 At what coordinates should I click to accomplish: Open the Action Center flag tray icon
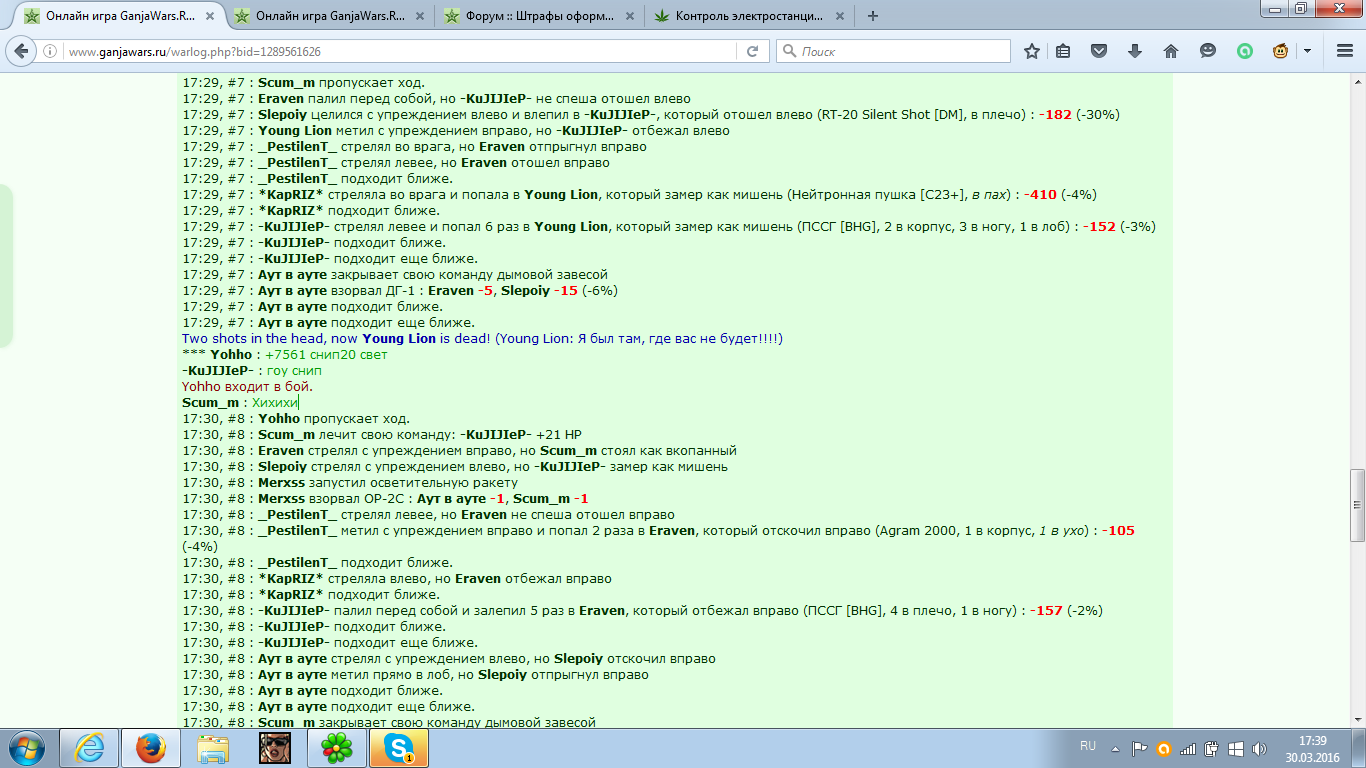[x=1139, y=748]
